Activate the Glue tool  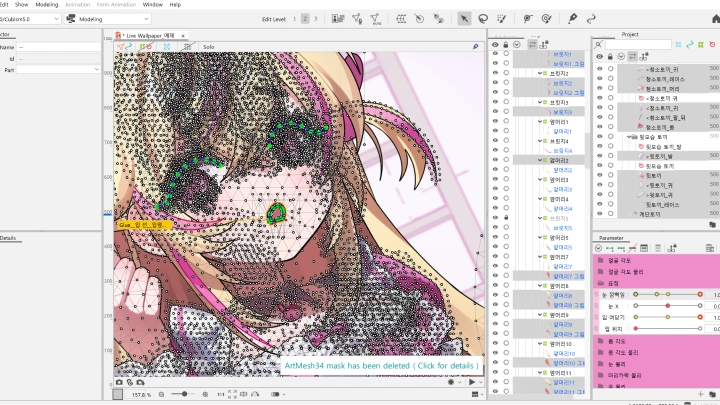[439, 19]
